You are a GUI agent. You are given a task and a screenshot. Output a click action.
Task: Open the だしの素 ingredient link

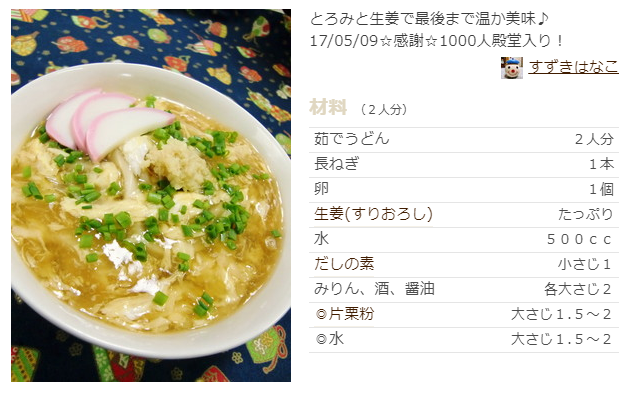pos(344,264)
